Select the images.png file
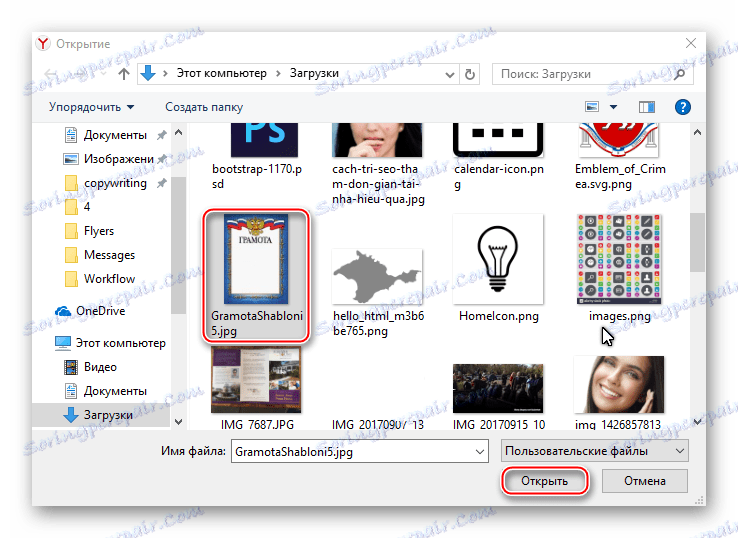This screenshot has width=738, height=538. tap(619, 267)
